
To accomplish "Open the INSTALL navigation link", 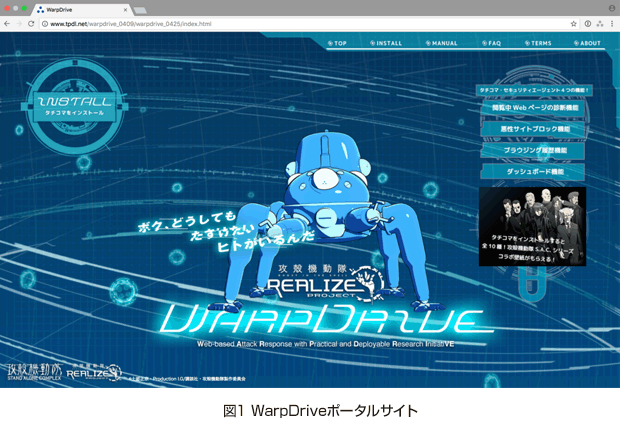I will click(x=386, y=43).
